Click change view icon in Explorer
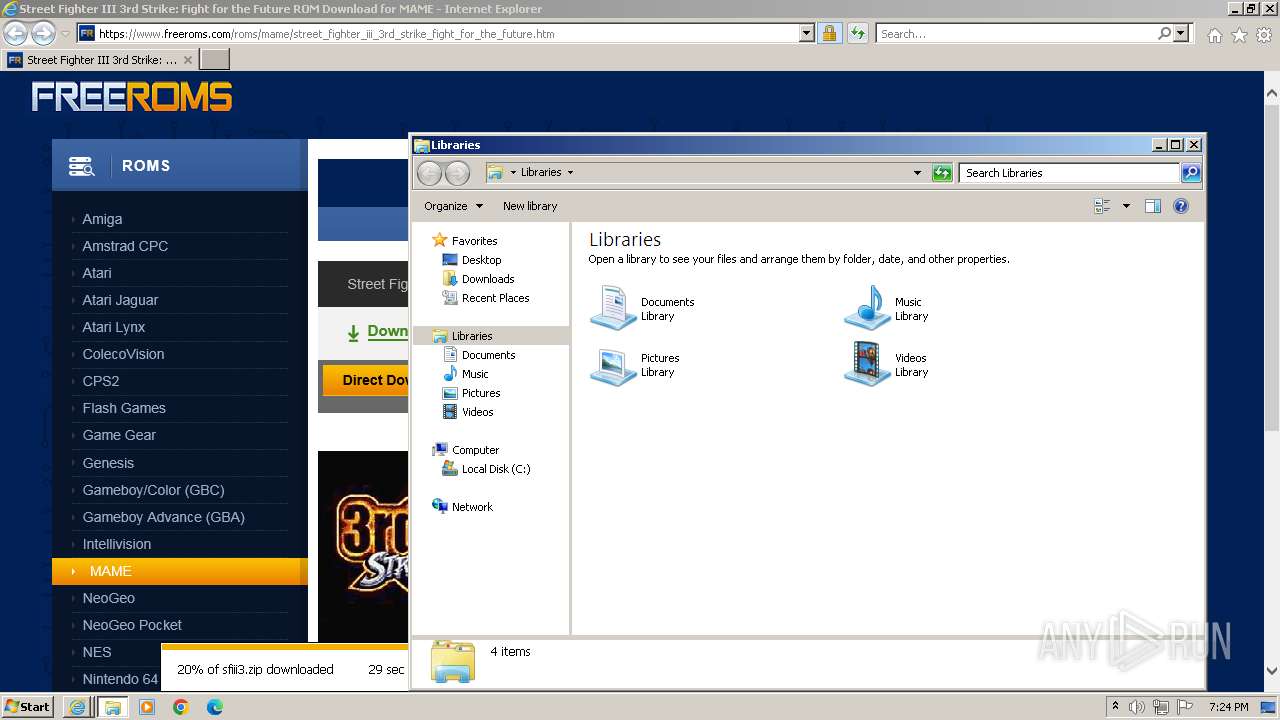This screenshot has height=720, width=1280. pyautogui.click(x=1102, y=206)
